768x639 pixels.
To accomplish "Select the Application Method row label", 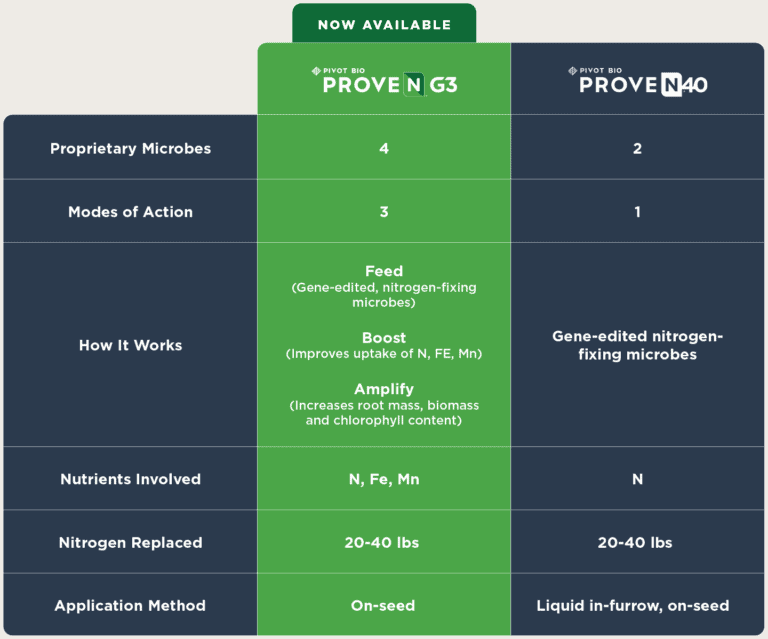I will pos(130,606).
